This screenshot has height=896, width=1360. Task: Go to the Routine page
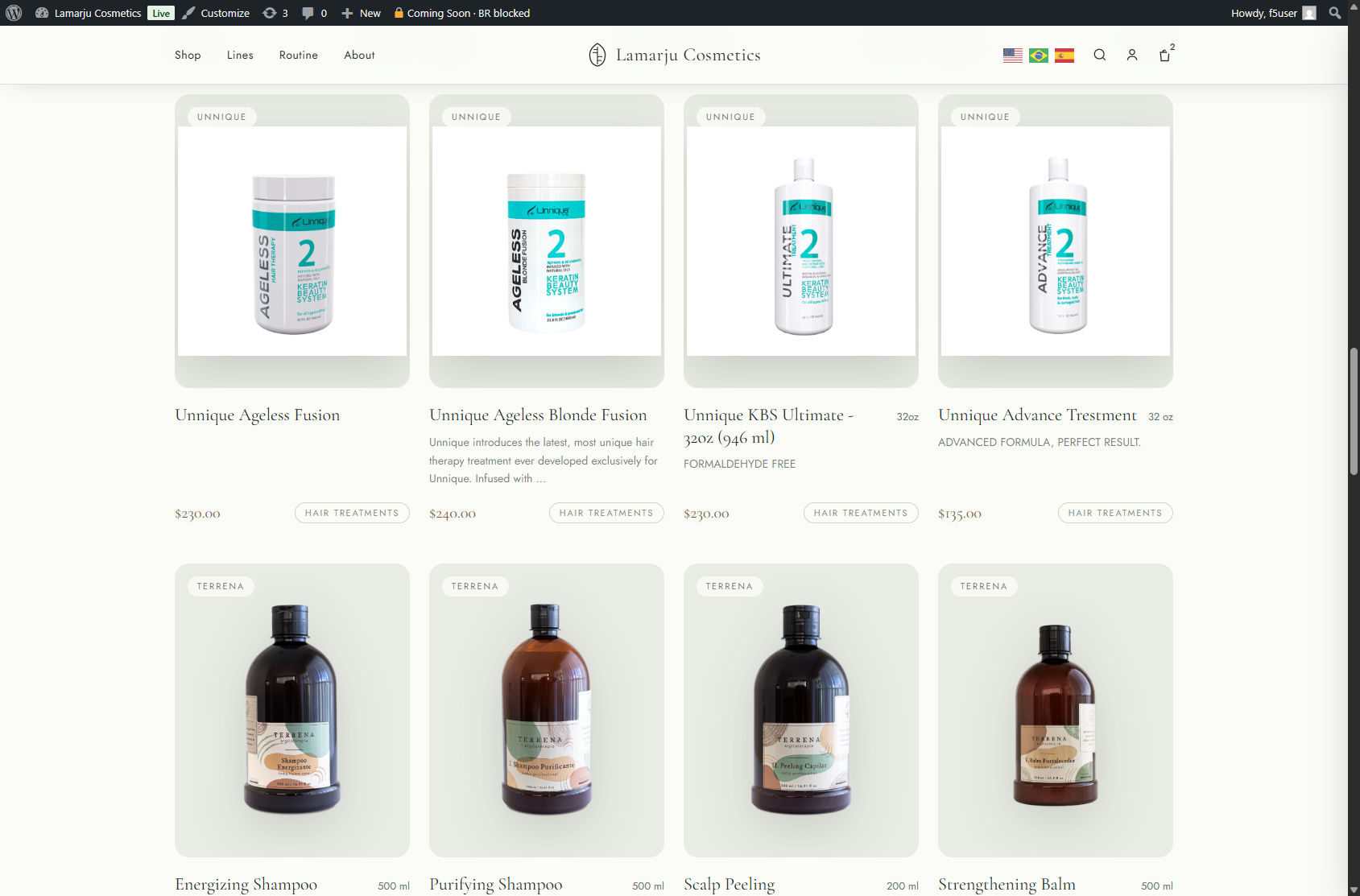pyautogui.click(x=299, y=55)
